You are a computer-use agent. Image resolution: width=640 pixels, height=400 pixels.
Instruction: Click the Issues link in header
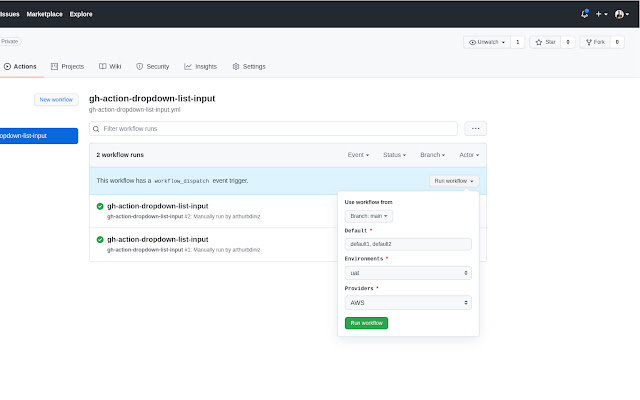pos(10,14)
